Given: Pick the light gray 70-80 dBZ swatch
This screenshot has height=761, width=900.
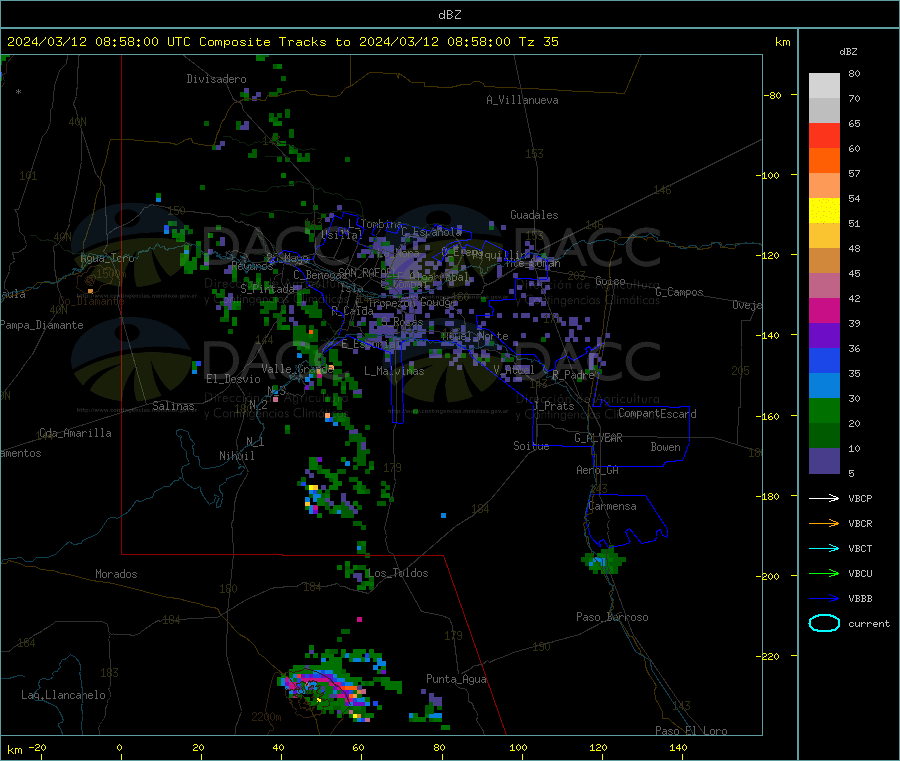Looking at the screenshot, I should pyautogui.click(x=824, y=86).
